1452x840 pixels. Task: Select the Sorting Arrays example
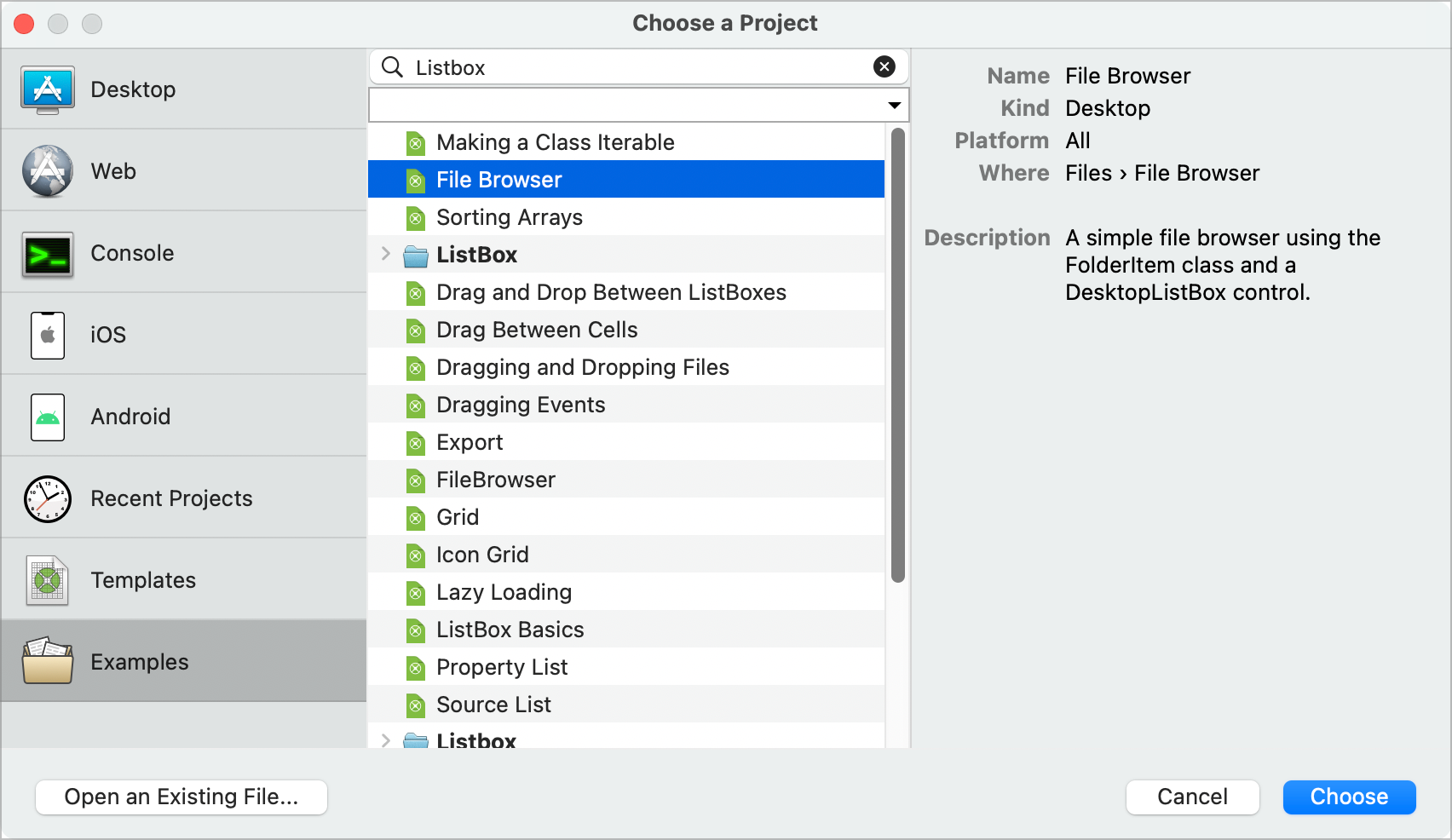point(509,217)
